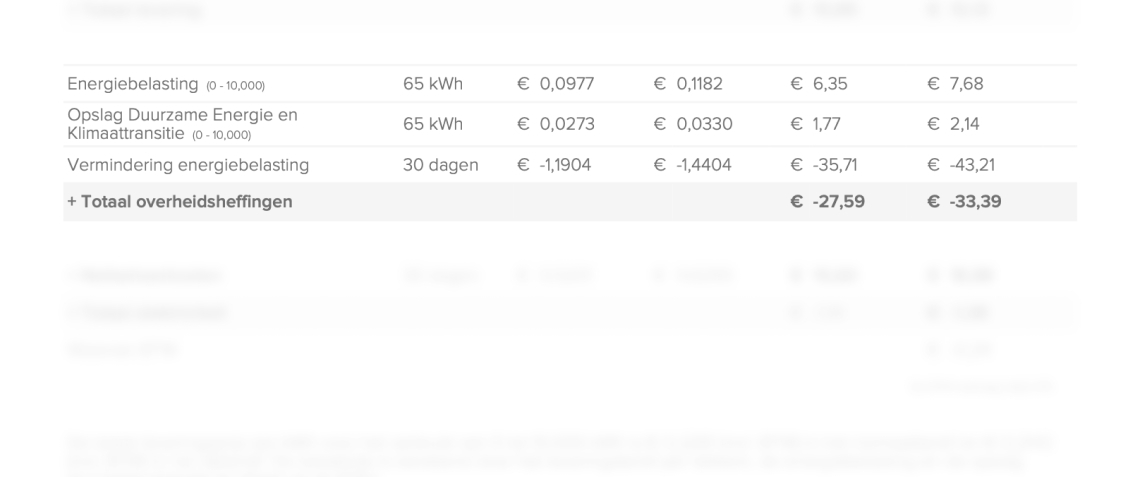Select Opslag Duurzame Energie en Klimaattransitie label
The image size is (1143, 477).
tap(182, 124)
